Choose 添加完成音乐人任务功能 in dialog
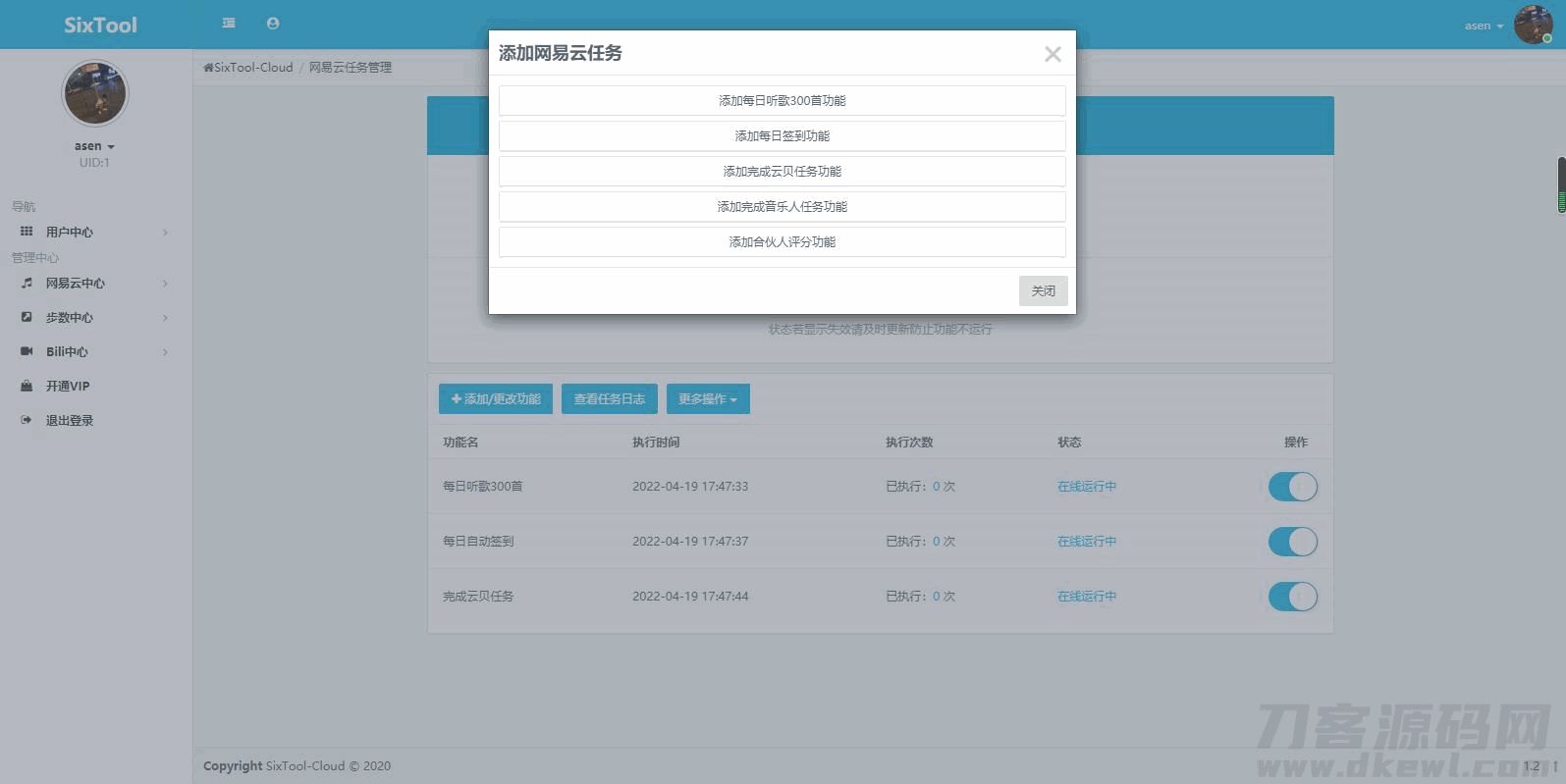1566x784 pixels. pos(782,207)
